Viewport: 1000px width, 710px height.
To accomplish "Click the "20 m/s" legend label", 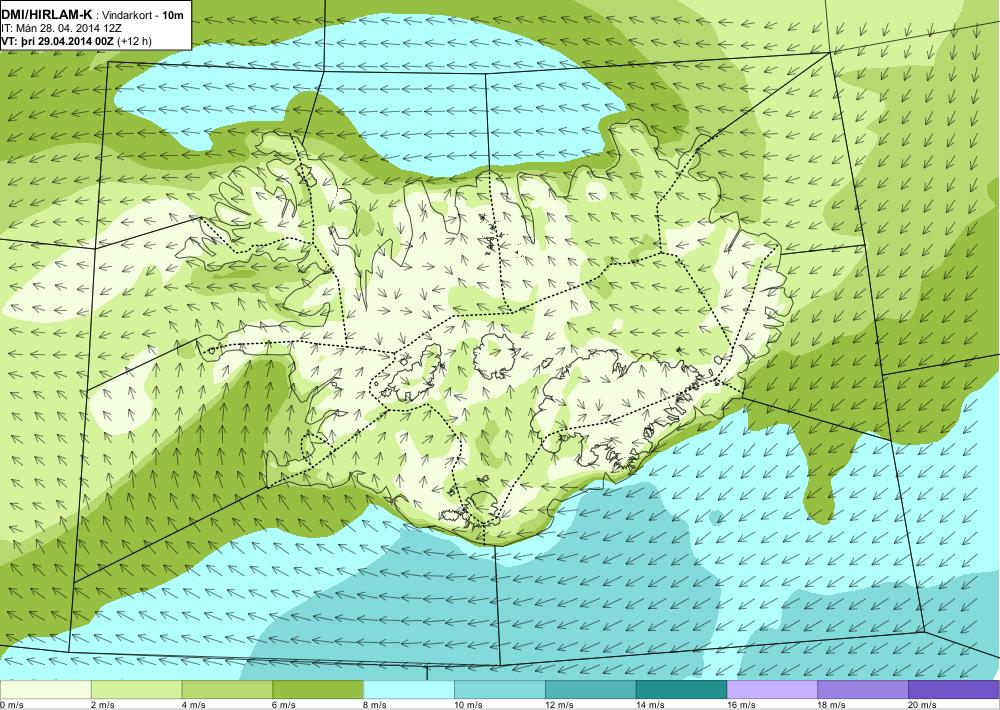I will click(923, 705).
